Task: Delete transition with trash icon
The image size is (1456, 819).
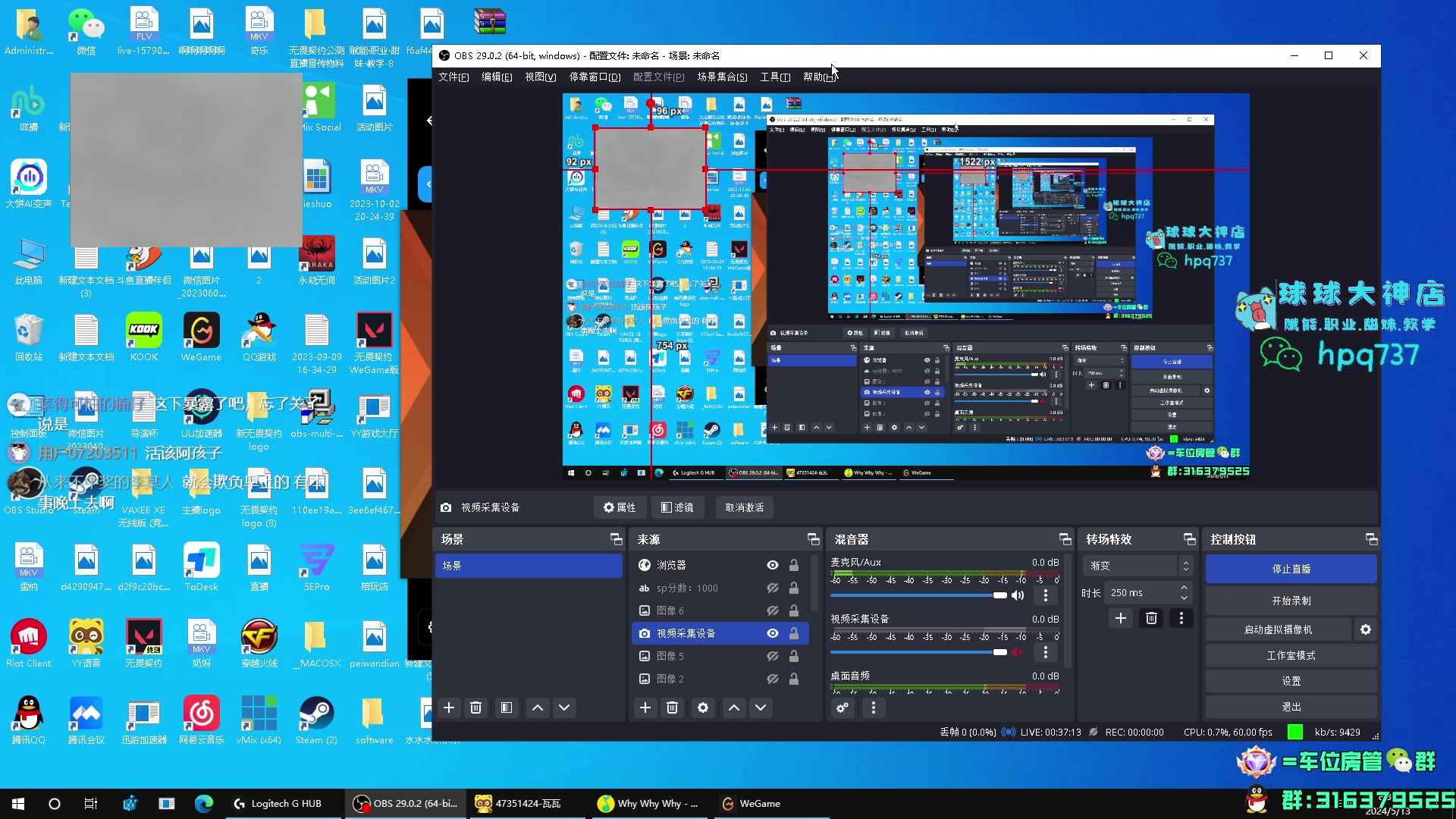Action: (1151, 618)
